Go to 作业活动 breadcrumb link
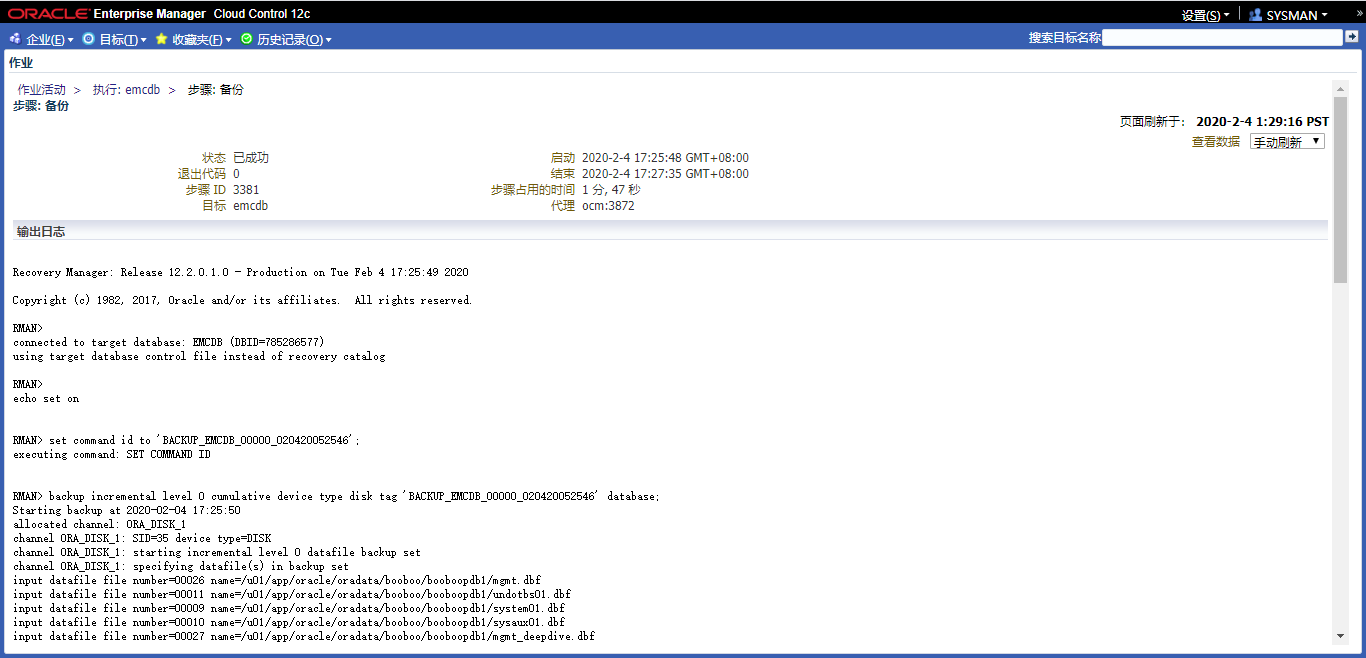This screenshot has height=658, width=1366. click(41, 90)
